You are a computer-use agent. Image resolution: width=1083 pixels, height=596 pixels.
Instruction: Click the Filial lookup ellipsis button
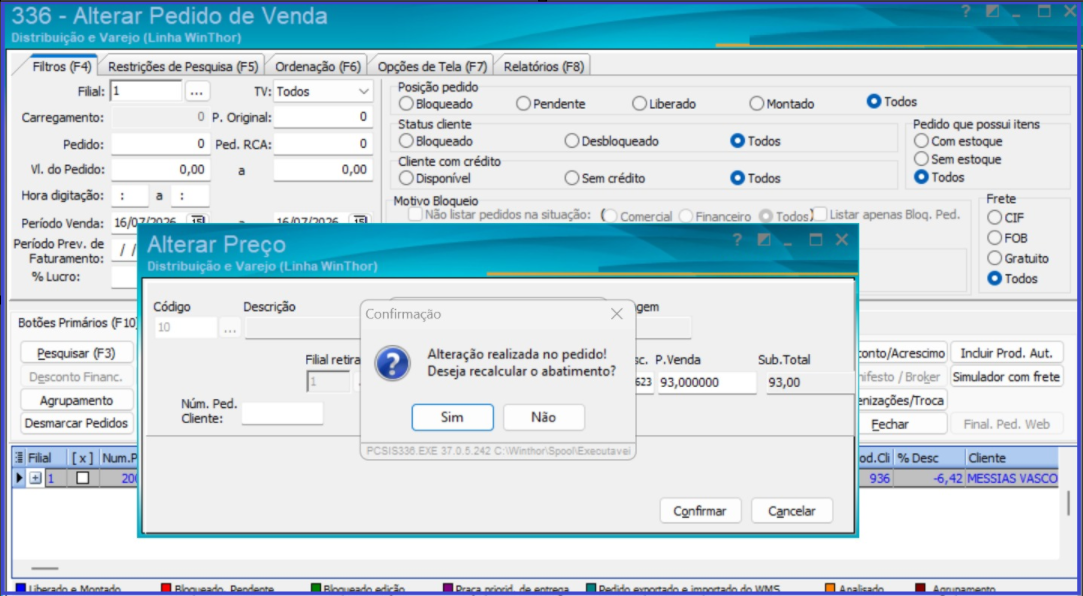(x=197, y=90)
